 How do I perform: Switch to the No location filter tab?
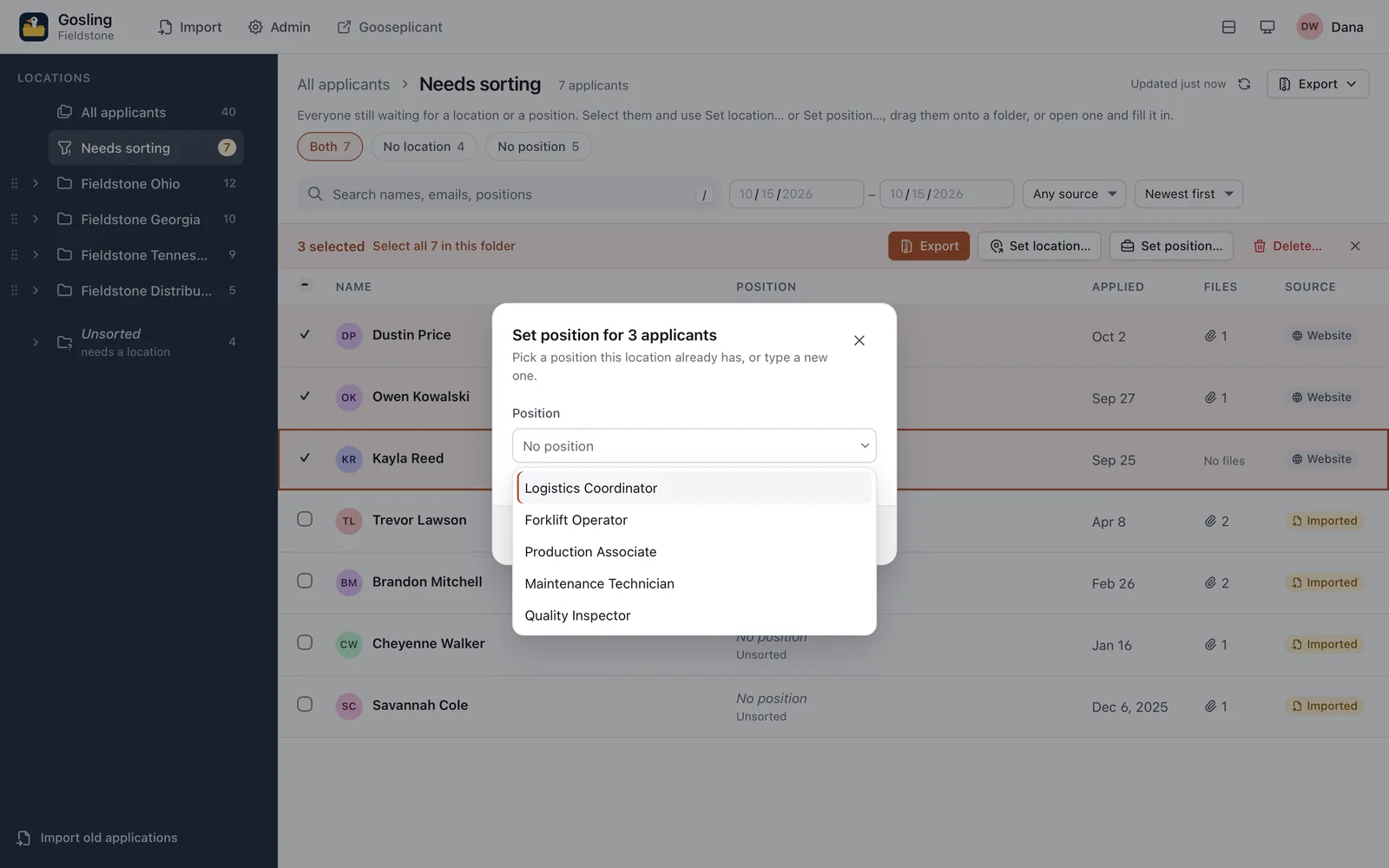click(424, 147)
